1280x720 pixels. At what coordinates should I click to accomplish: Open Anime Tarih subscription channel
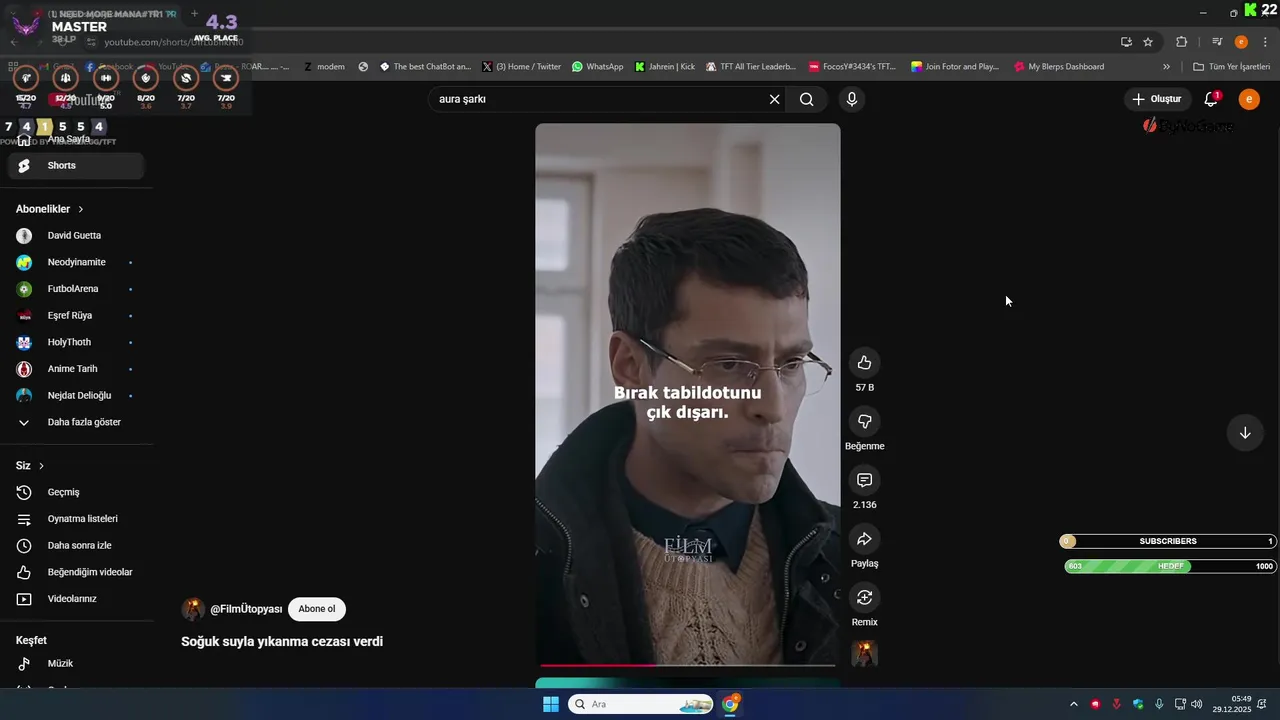(x=76, y=369)
